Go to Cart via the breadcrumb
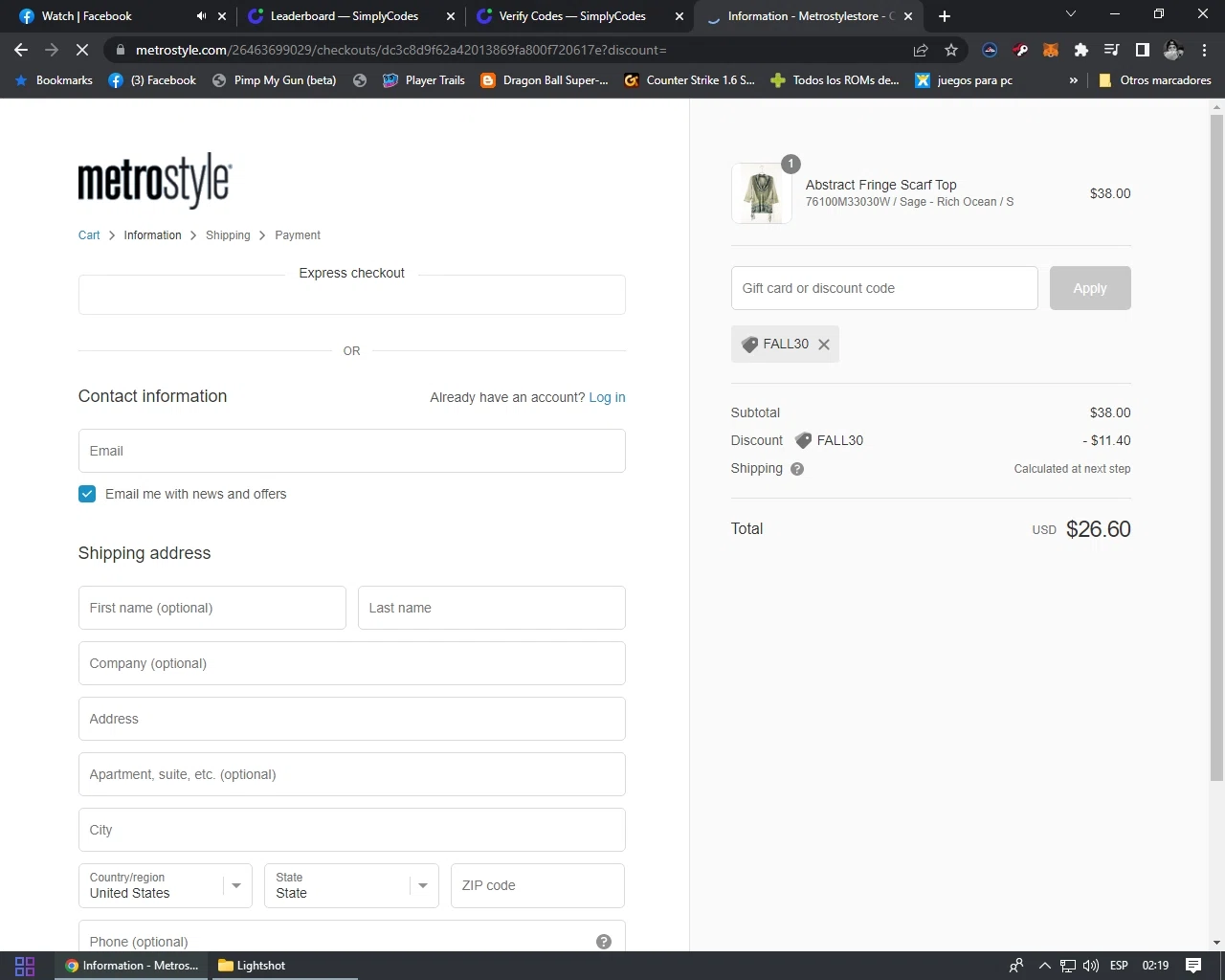 (89, 235)
